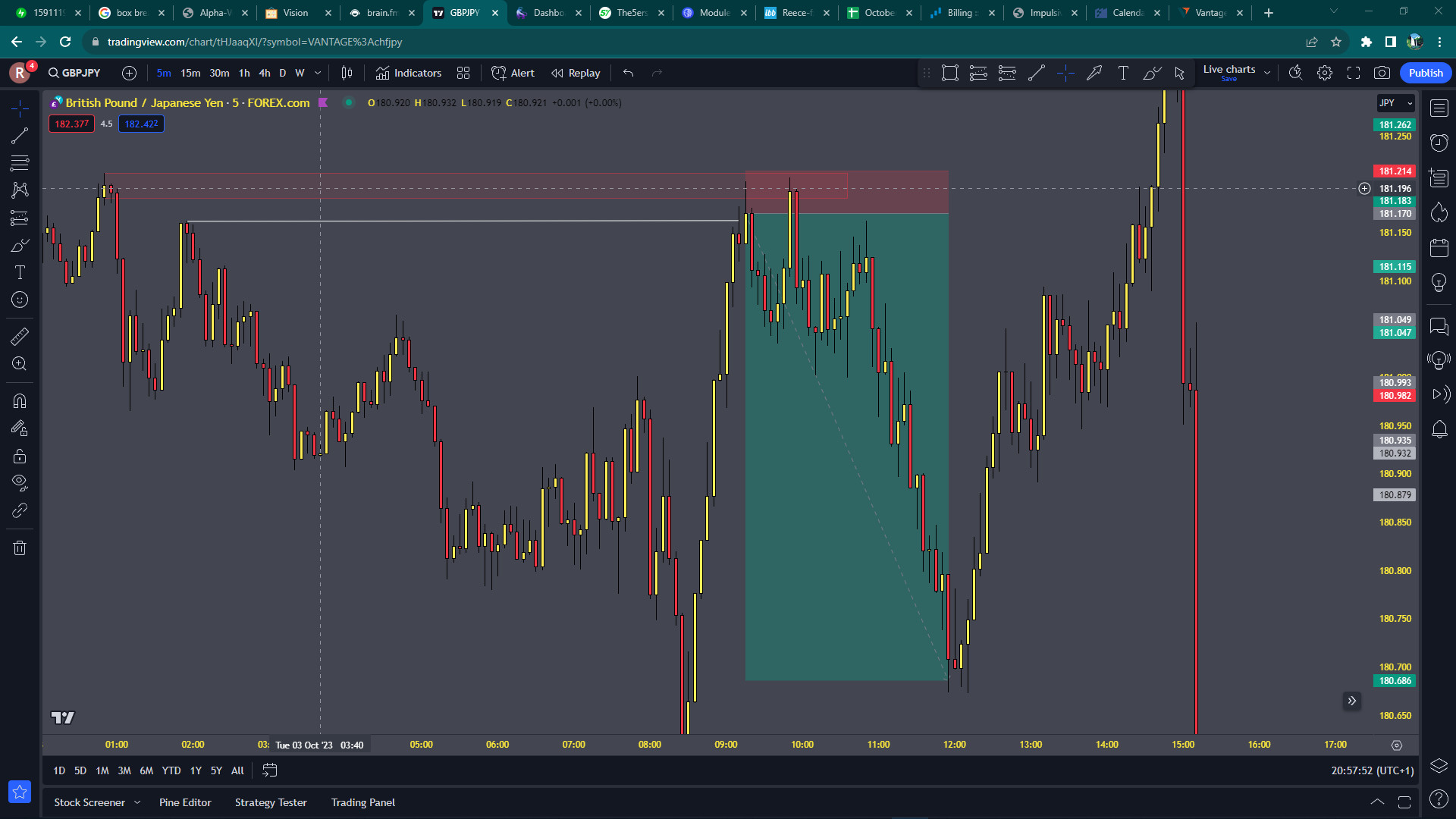This screenshot has height=819, width=1456.
Task: Click the Publish button
Action: (x=1425, y=73)
